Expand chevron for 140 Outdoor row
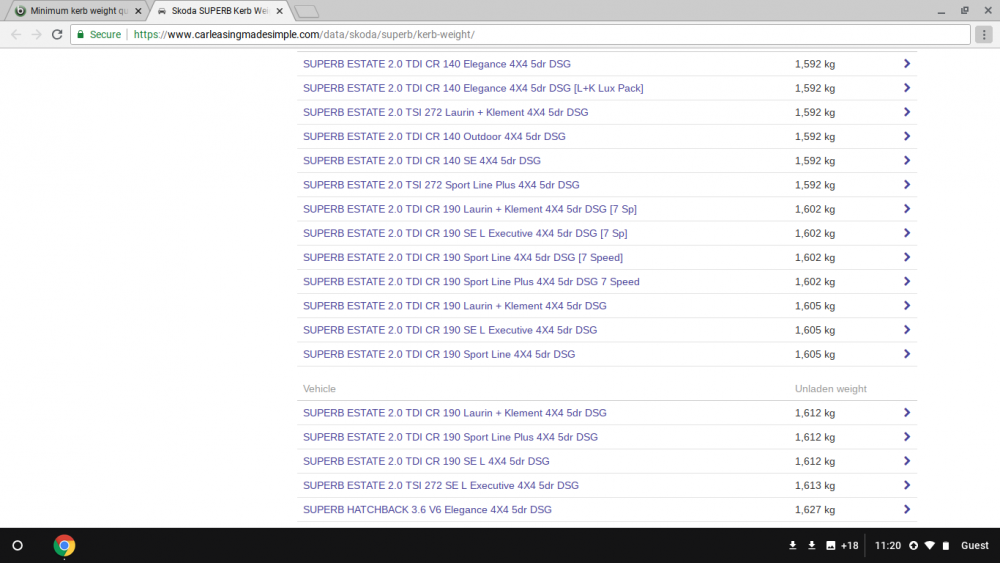 [906, 136]
